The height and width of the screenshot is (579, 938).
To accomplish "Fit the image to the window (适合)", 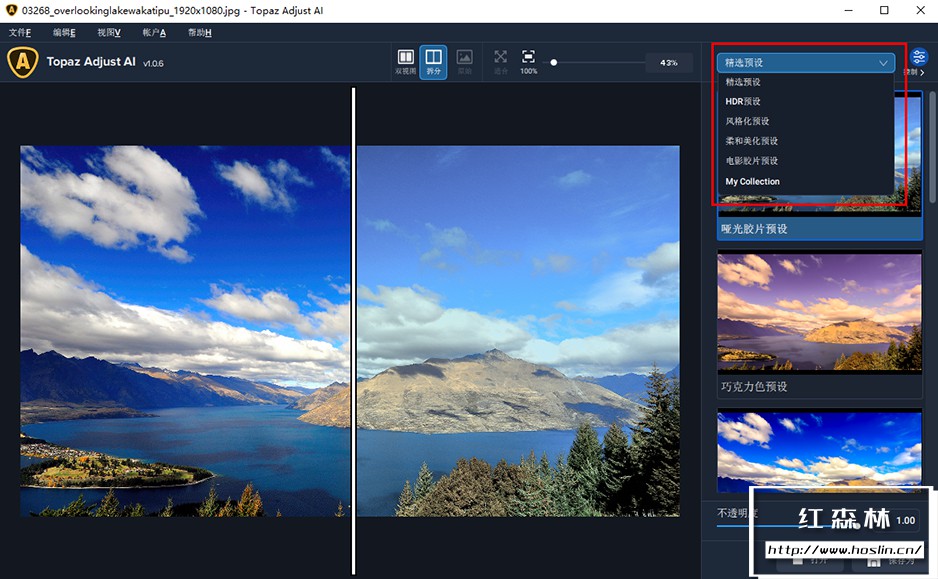I will tap(501, 62).
